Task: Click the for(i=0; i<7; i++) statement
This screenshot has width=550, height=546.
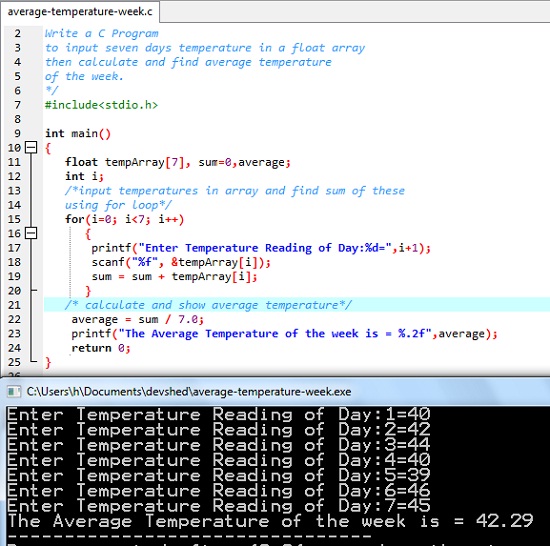Action: click(125, 219)
